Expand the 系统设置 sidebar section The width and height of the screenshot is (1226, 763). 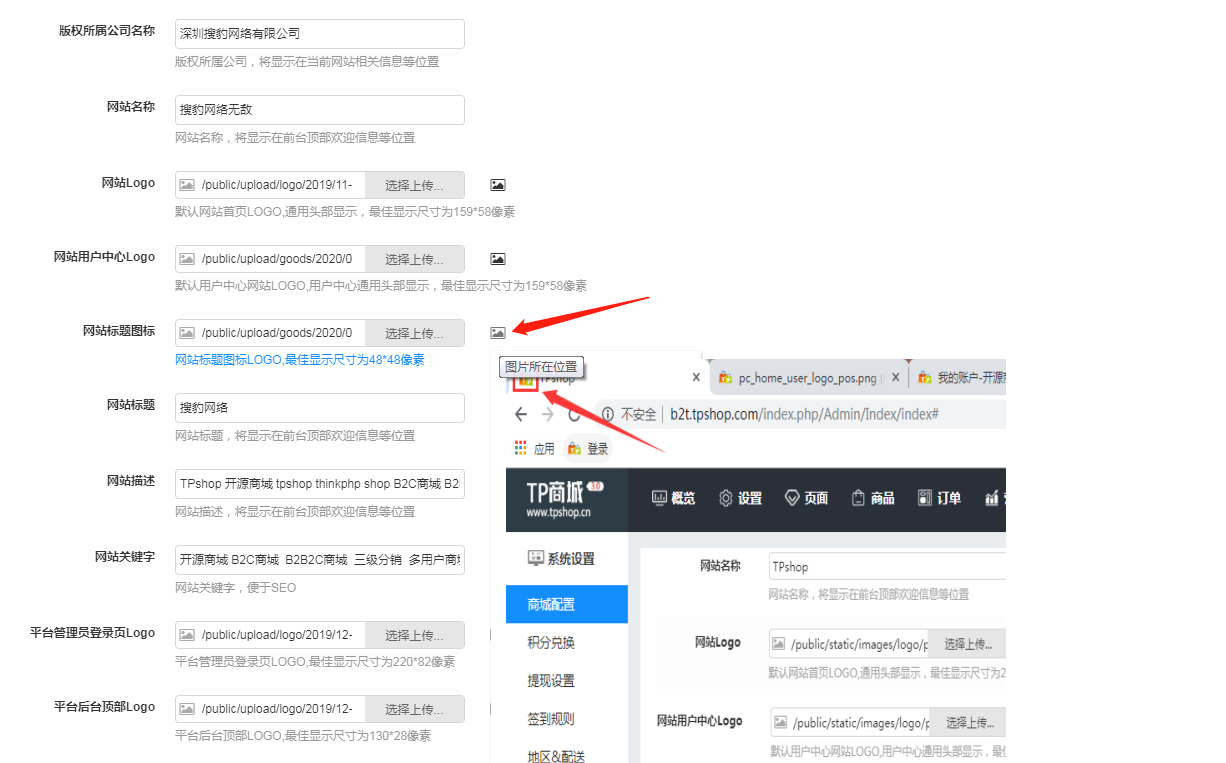[x=570, y=556]
